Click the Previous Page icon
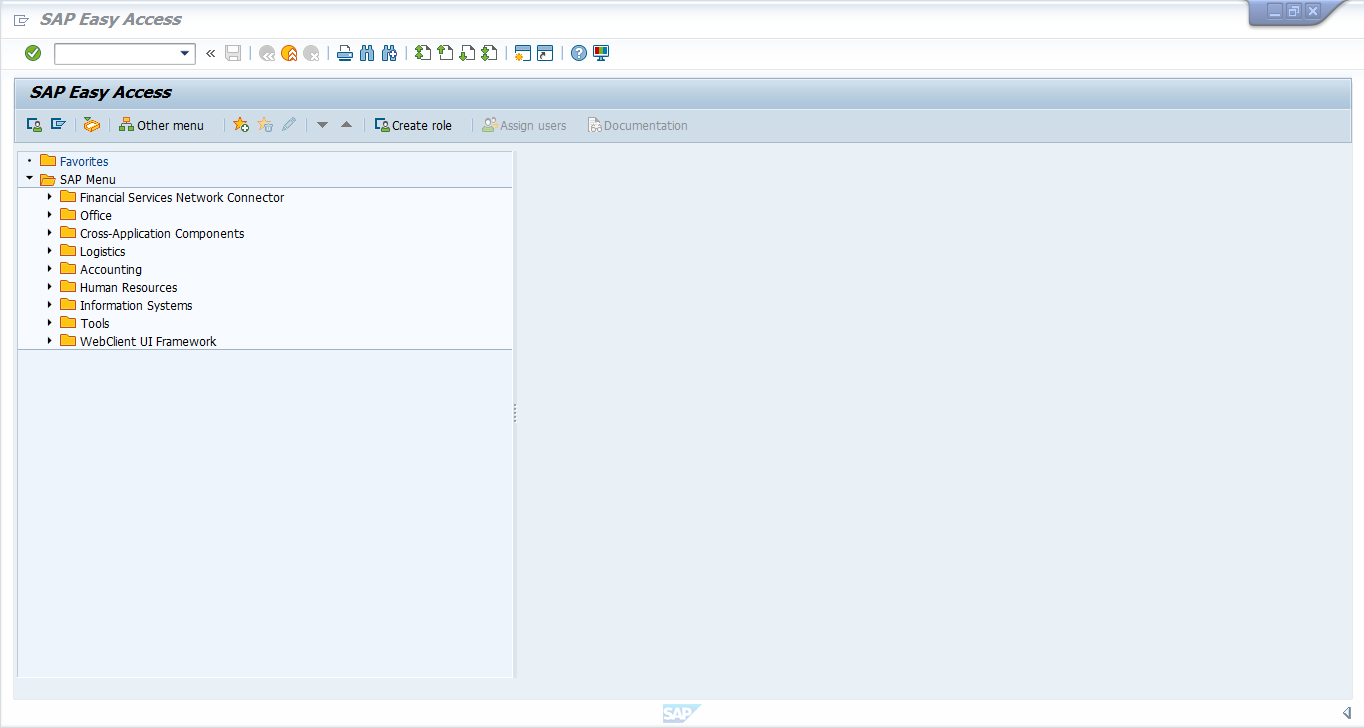Screen dimensions: 1364x728 click(x=445, y=53)
